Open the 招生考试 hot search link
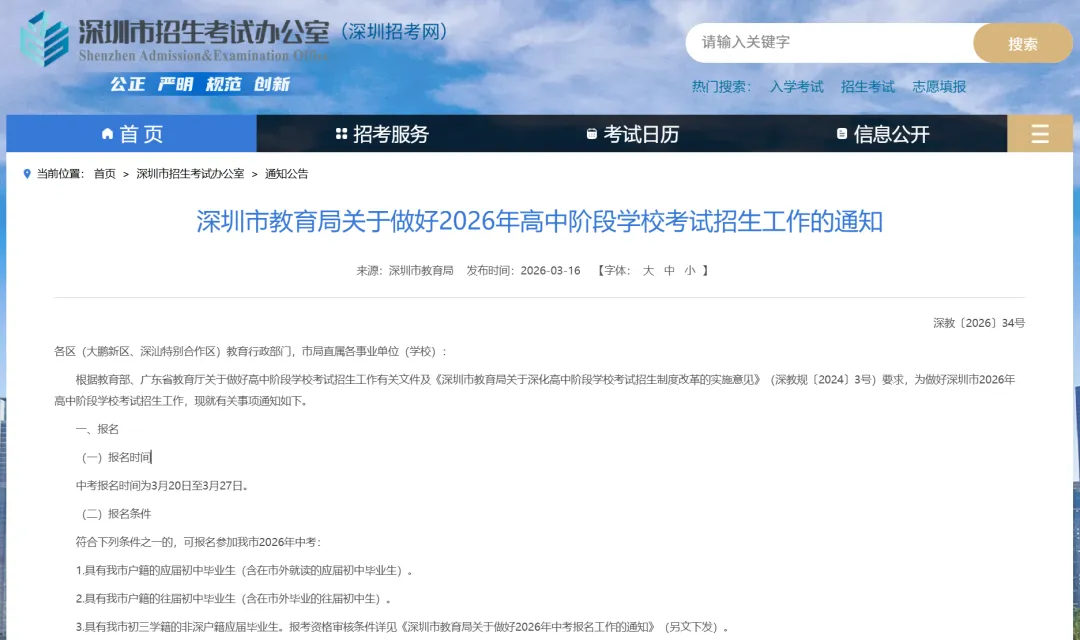 click(868, 86)
